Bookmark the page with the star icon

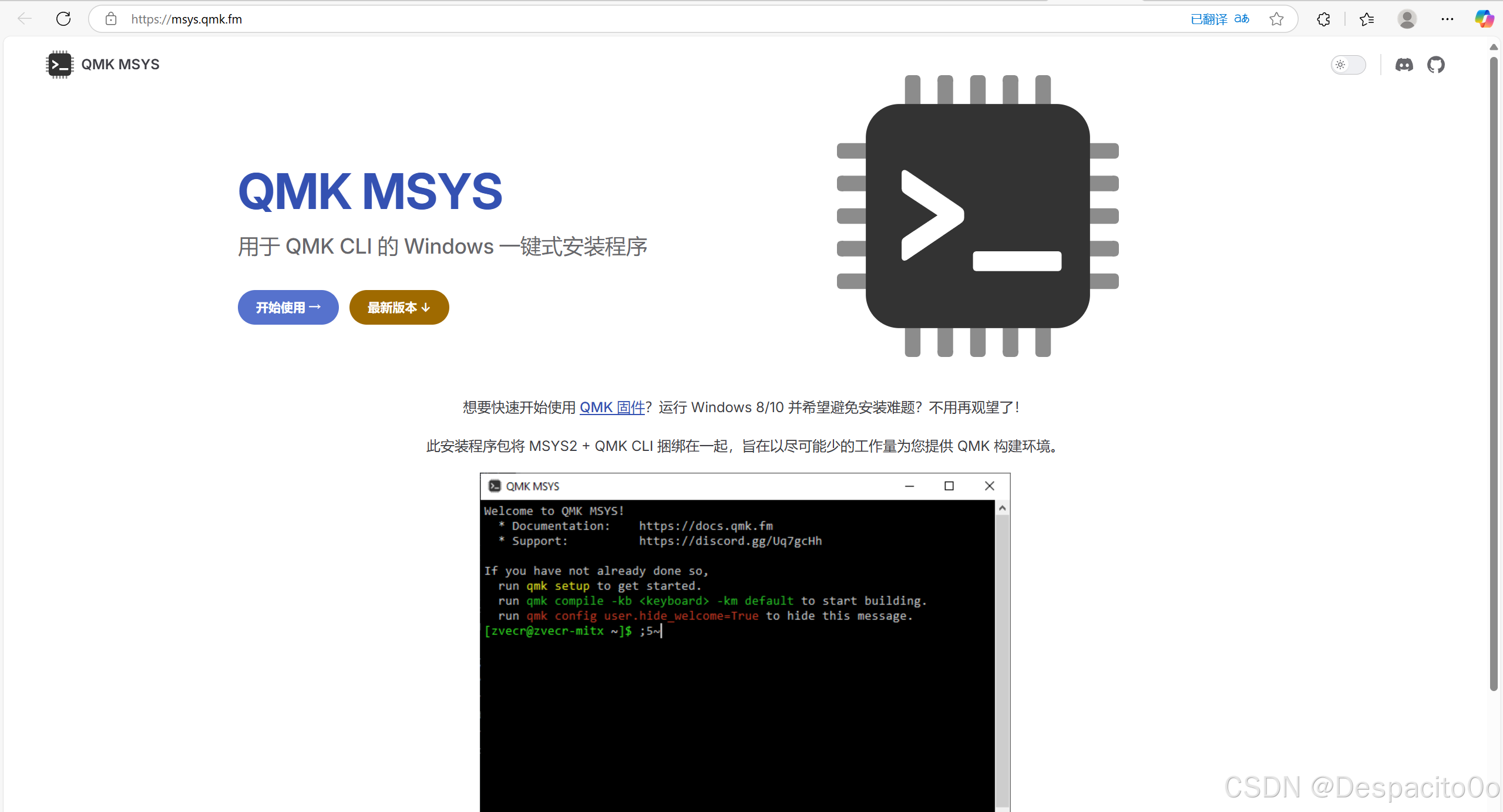coord(1277,19)
